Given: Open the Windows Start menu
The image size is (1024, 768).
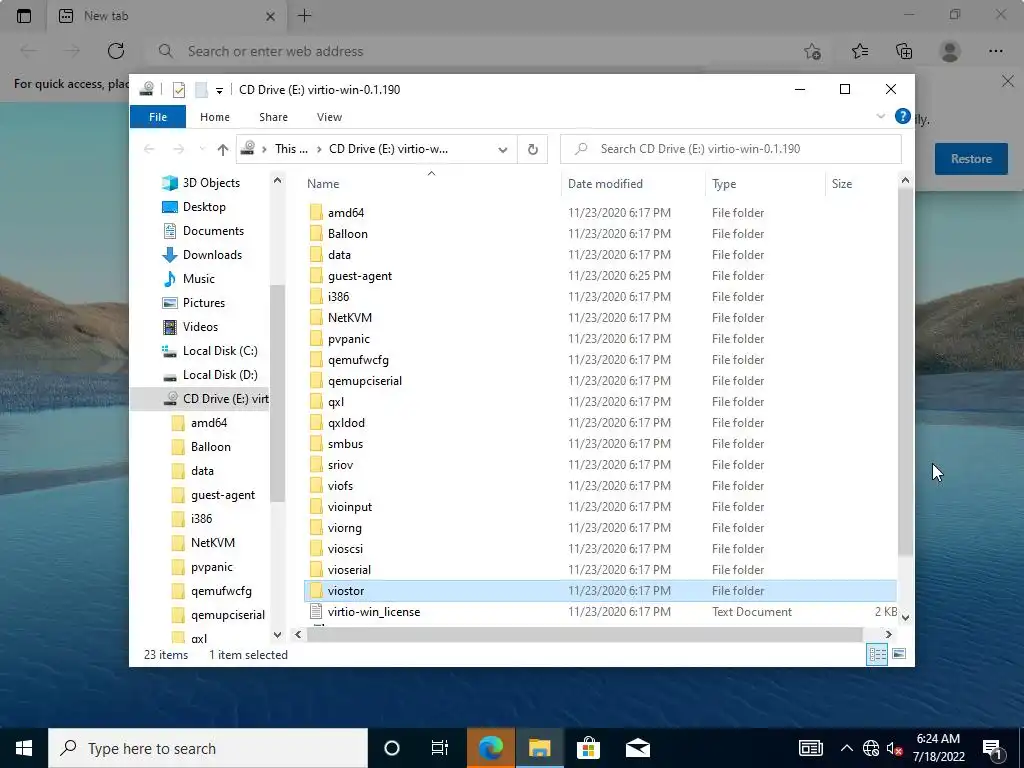Looking at the screenshot, I should (24, 748).
